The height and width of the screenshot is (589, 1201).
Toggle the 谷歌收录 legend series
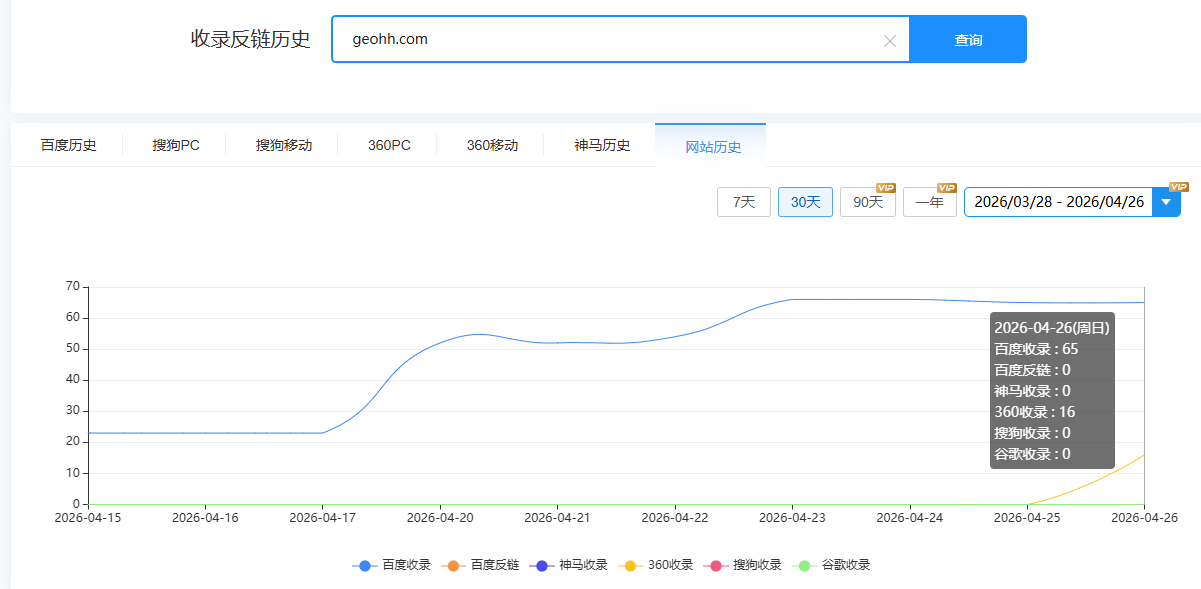pos(832,565)
